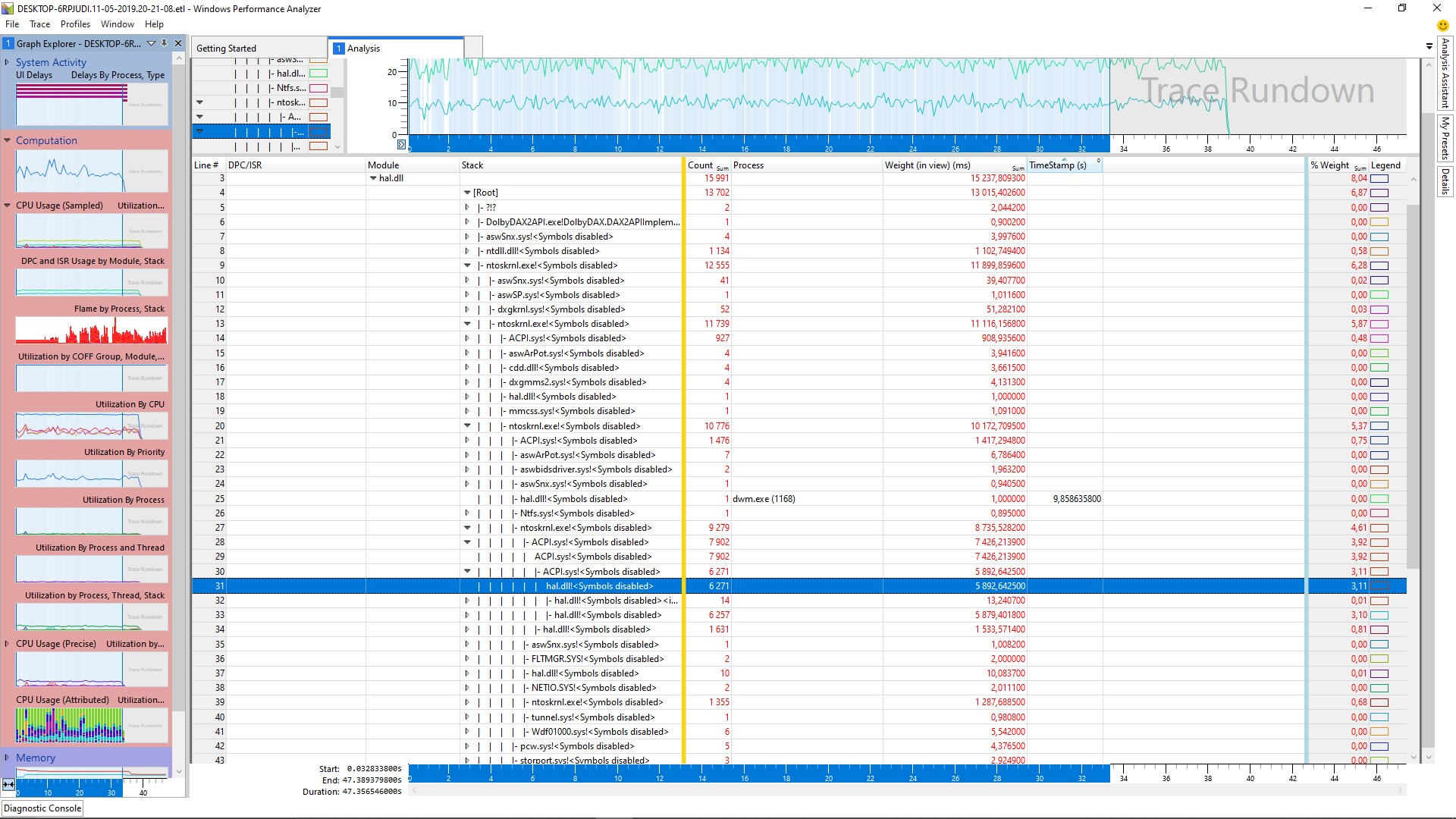Image resolution: width=1456 pixels, height=819 pixels.
Task: Open the Computation summary graph thumbnail
Action: click(92, 171)
